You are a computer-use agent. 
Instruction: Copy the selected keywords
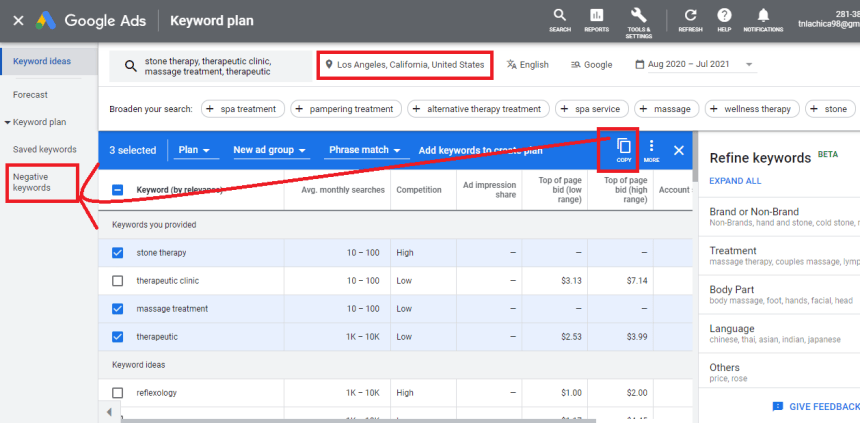pos(624,150)
